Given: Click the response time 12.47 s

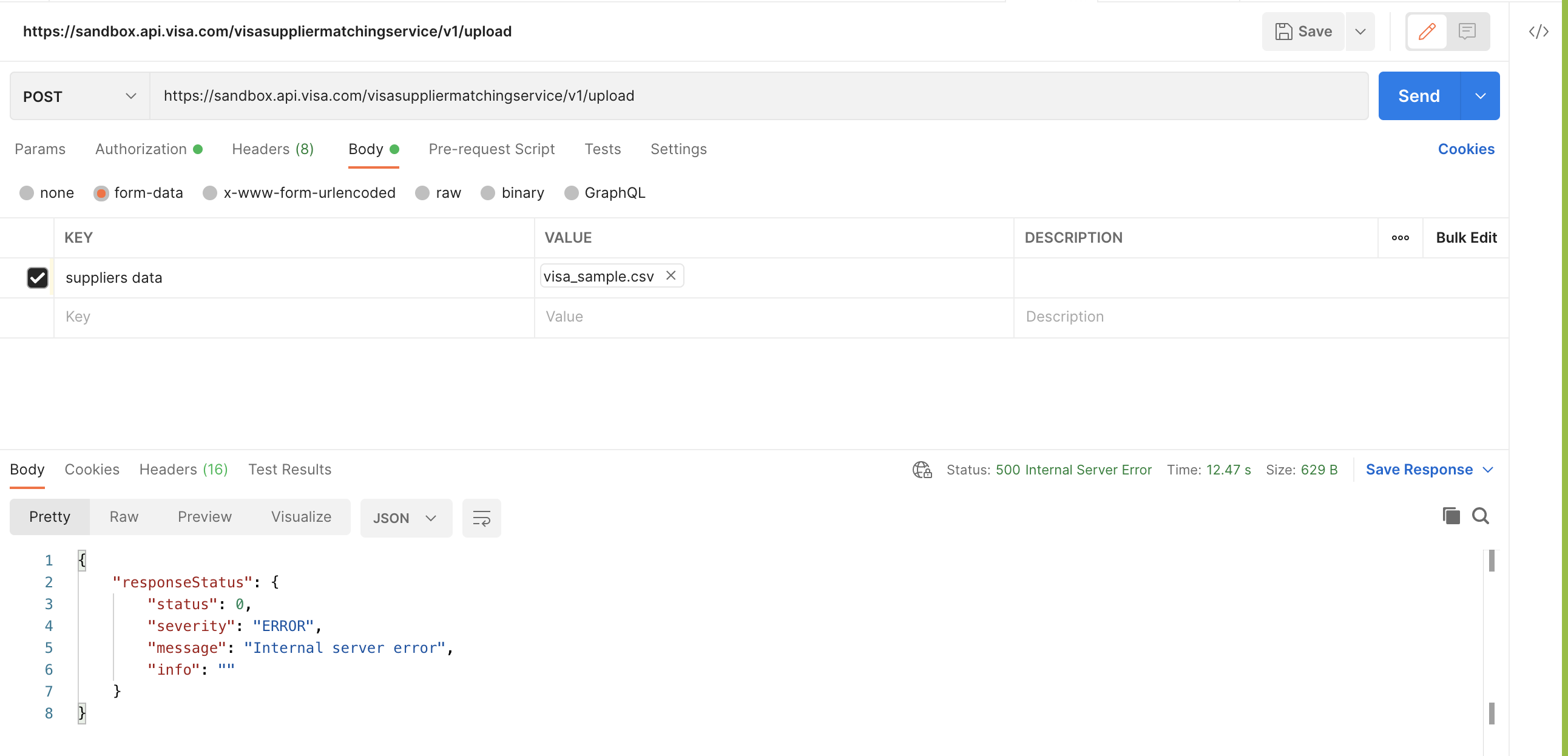Looking at the screenshot, I should pos(1228,470).
